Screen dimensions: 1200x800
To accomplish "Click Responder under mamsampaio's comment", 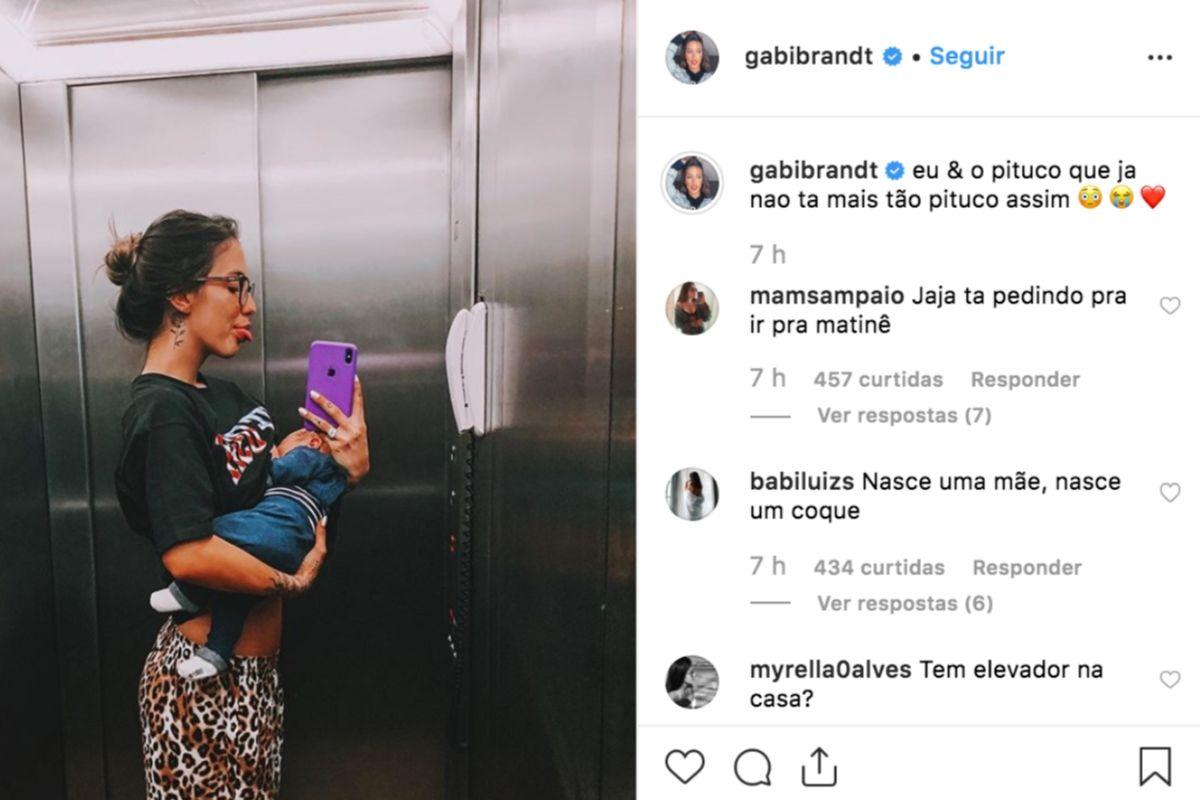I will (x=1025, y=379).
